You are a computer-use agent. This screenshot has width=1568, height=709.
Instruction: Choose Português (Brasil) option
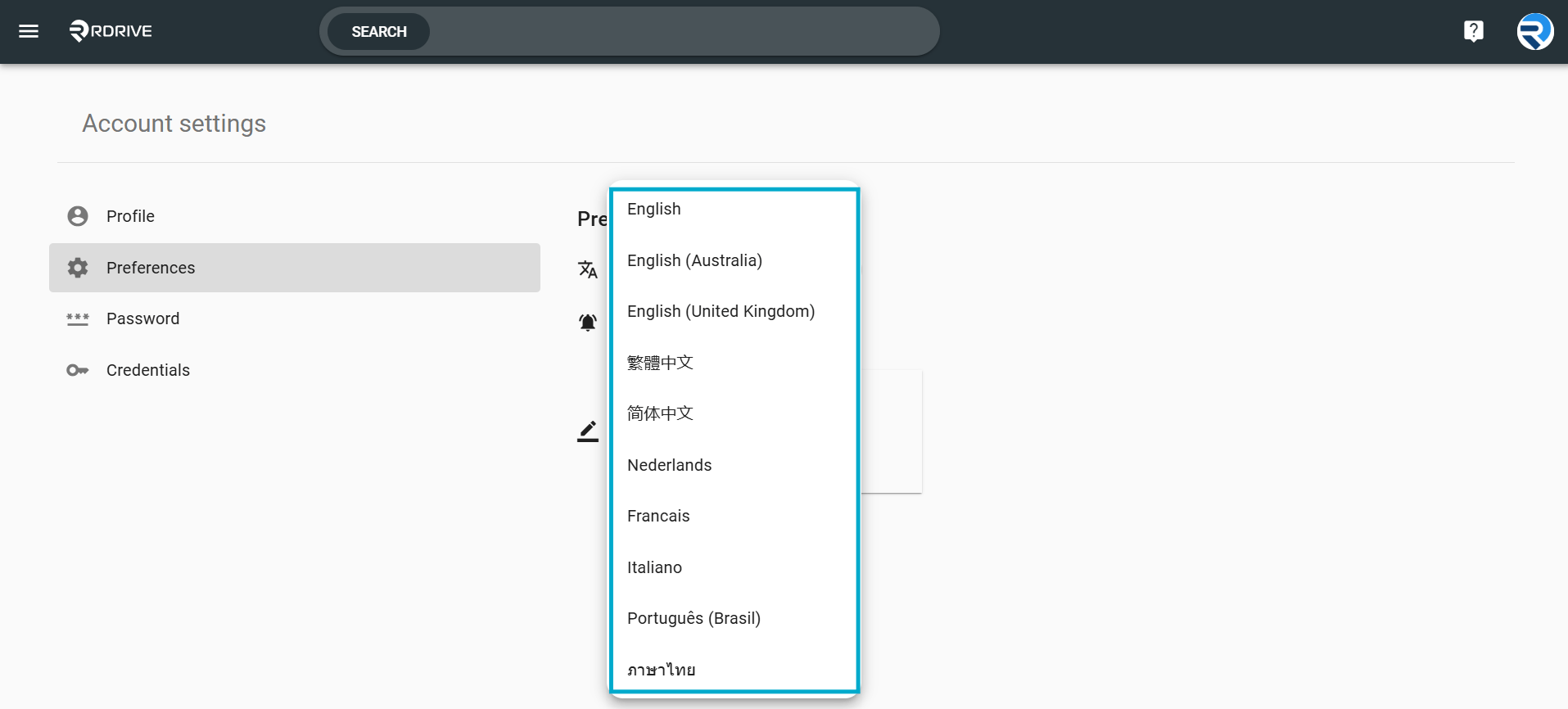(734, 618)
